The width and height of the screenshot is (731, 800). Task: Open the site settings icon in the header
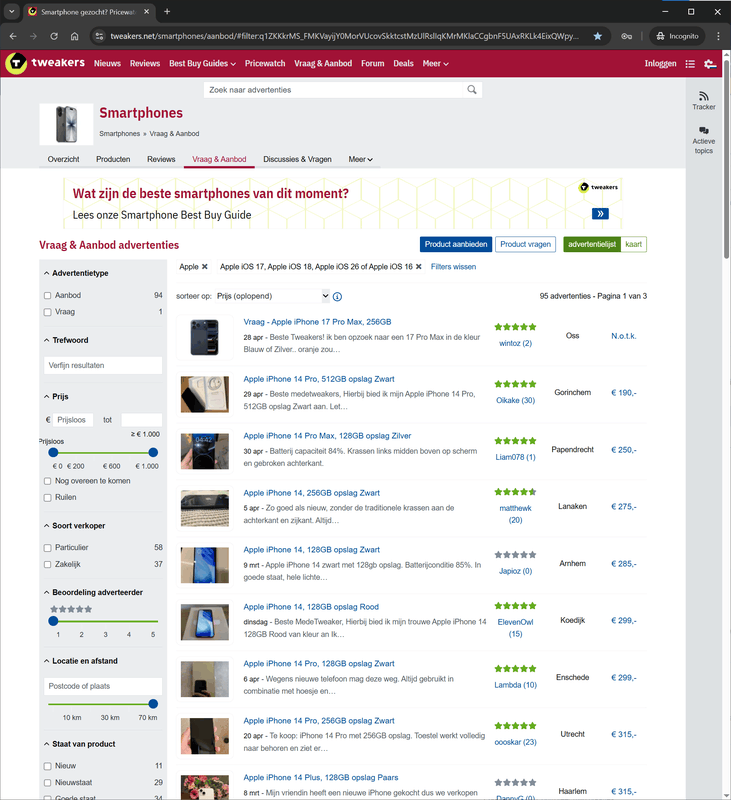click(x=710, y=64)
